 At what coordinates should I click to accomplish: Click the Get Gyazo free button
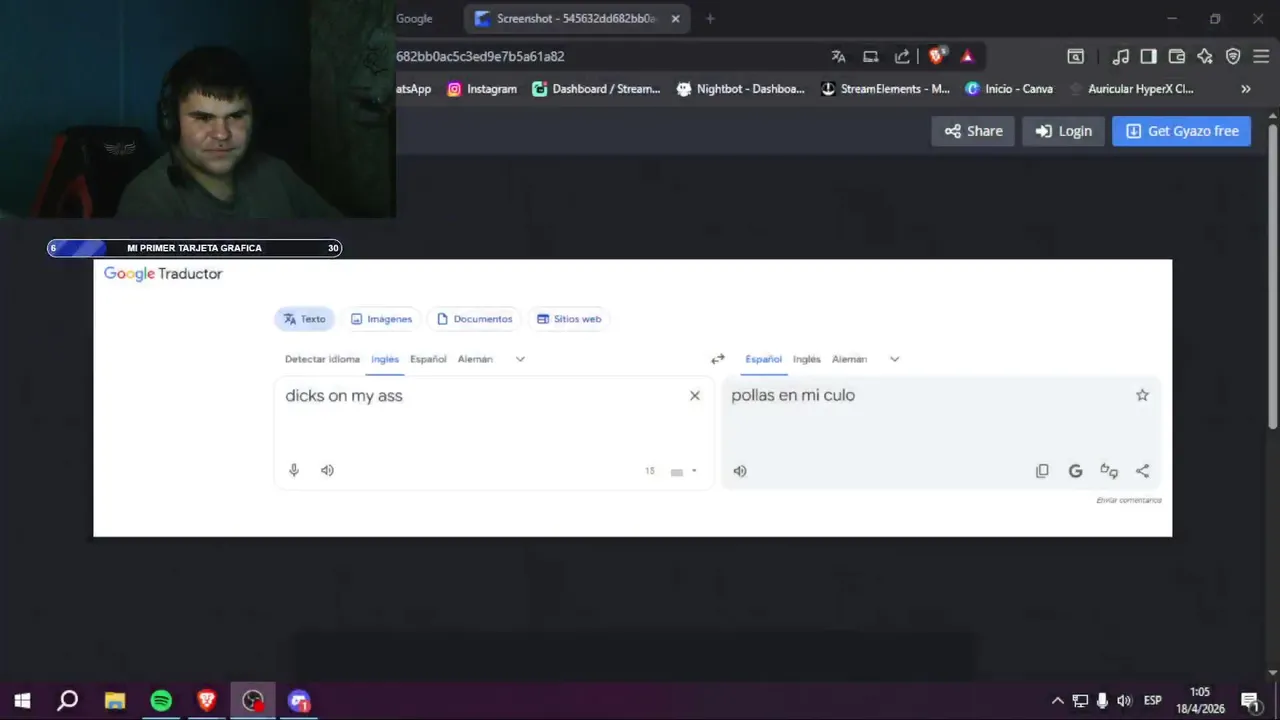click(1181, 131)
